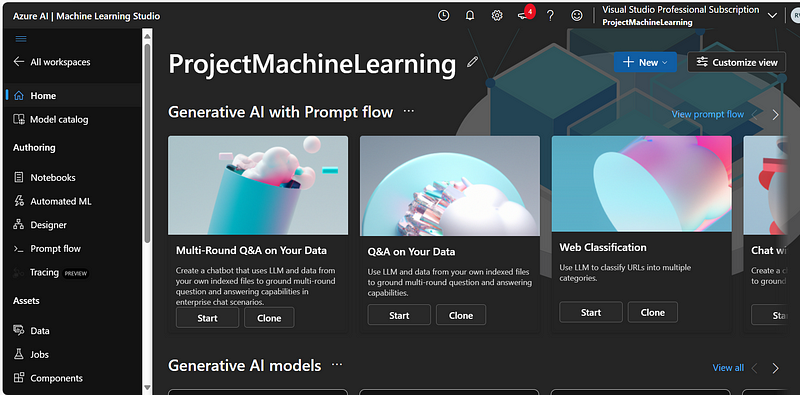Image resolution: width=800 pixels, height=395 pixels.
Task: Open the New dropdown button
Action: [x=645, y=62]
